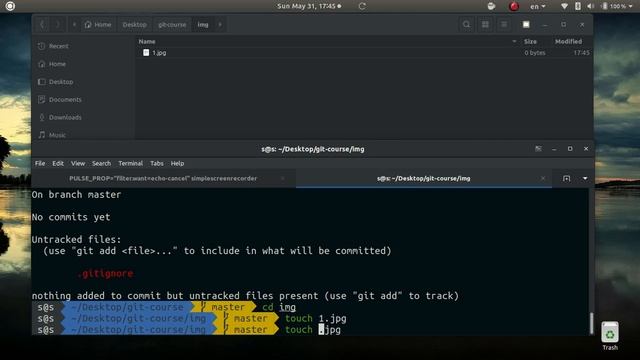Go back in the file manager
Viewport: 640px width, 360px height.
[x=42, y=24]
